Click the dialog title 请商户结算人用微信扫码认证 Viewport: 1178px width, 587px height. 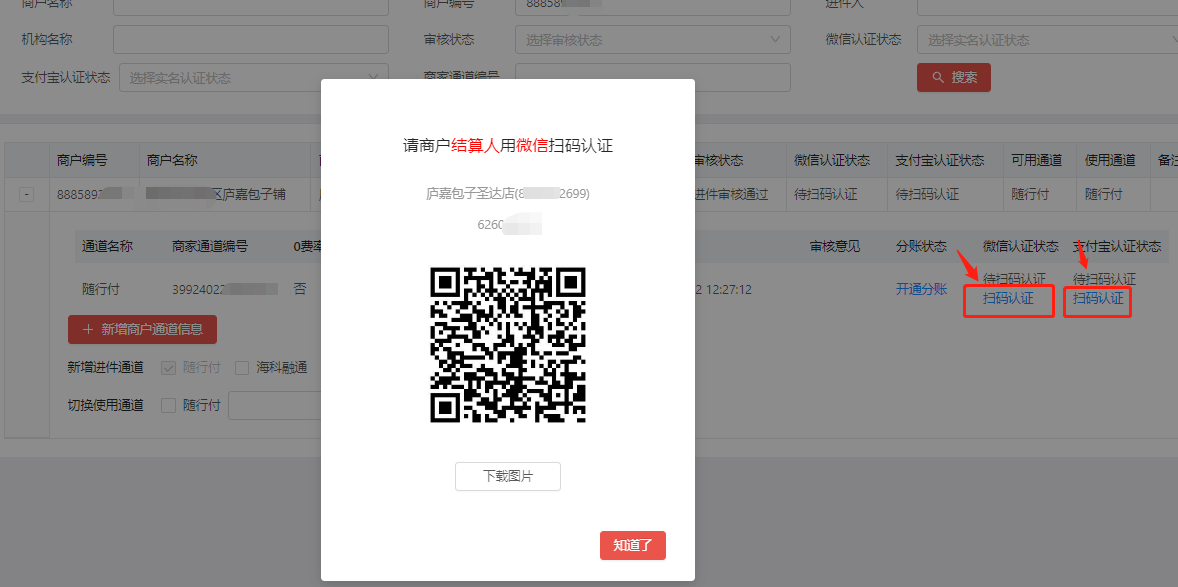508,146
